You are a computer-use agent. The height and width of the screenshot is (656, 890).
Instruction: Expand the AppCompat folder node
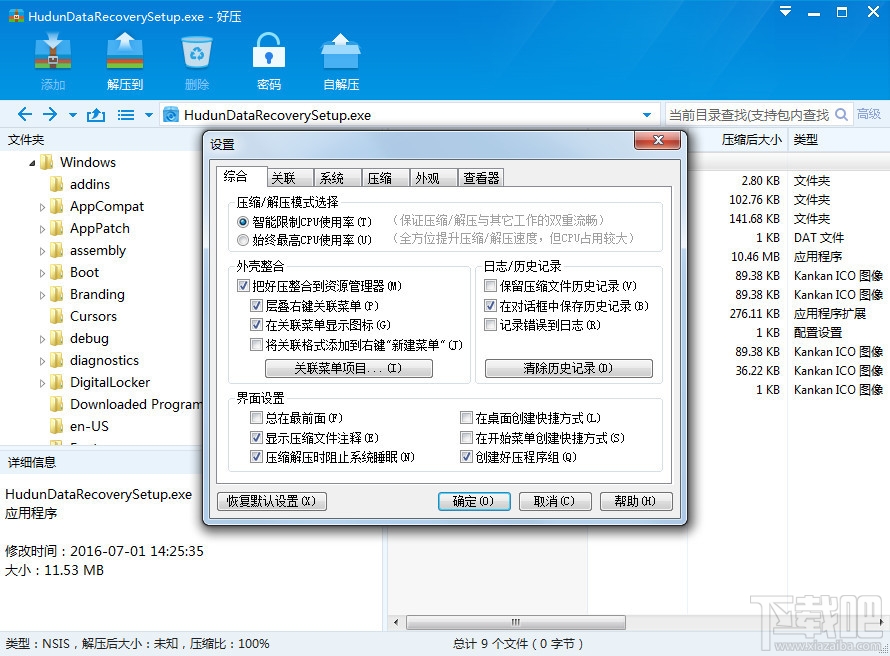[x=42, y=208]
